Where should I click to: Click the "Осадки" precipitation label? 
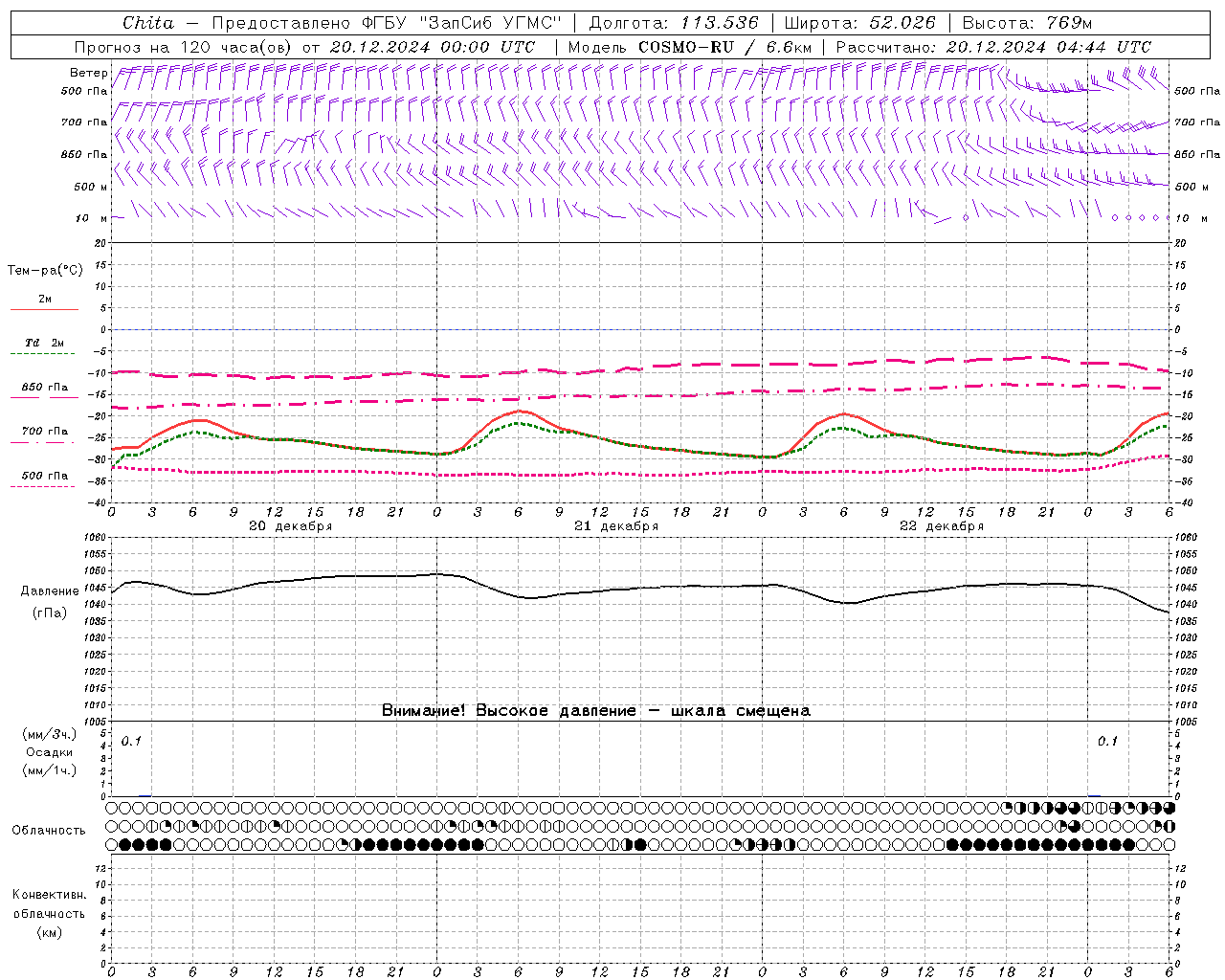click(x=49, y=752)
